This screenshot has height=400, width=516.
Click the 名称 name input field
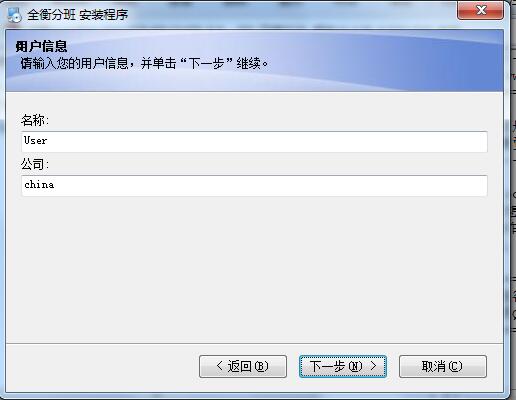tap(254, 142)
